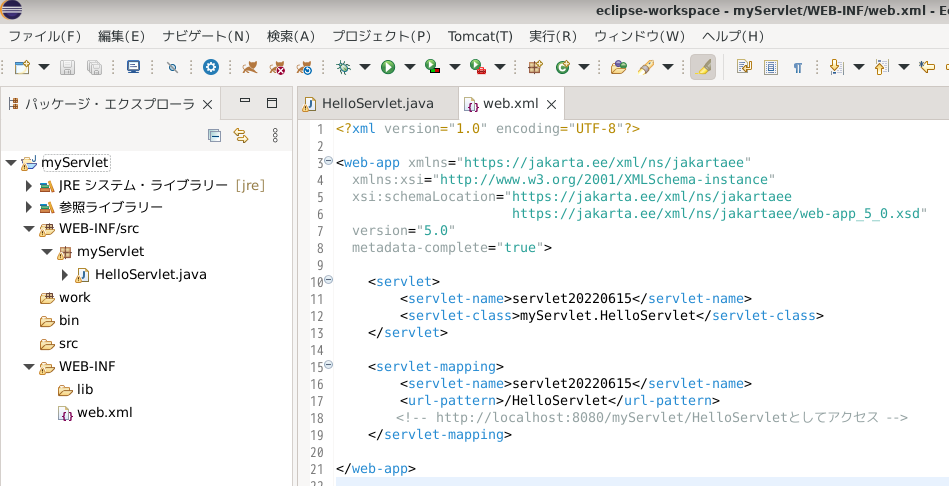Image resolution: width=949 pixels, height=486 pixels.
Task: Open the 編集(E) menu
Action: click(x=122, y=36)
